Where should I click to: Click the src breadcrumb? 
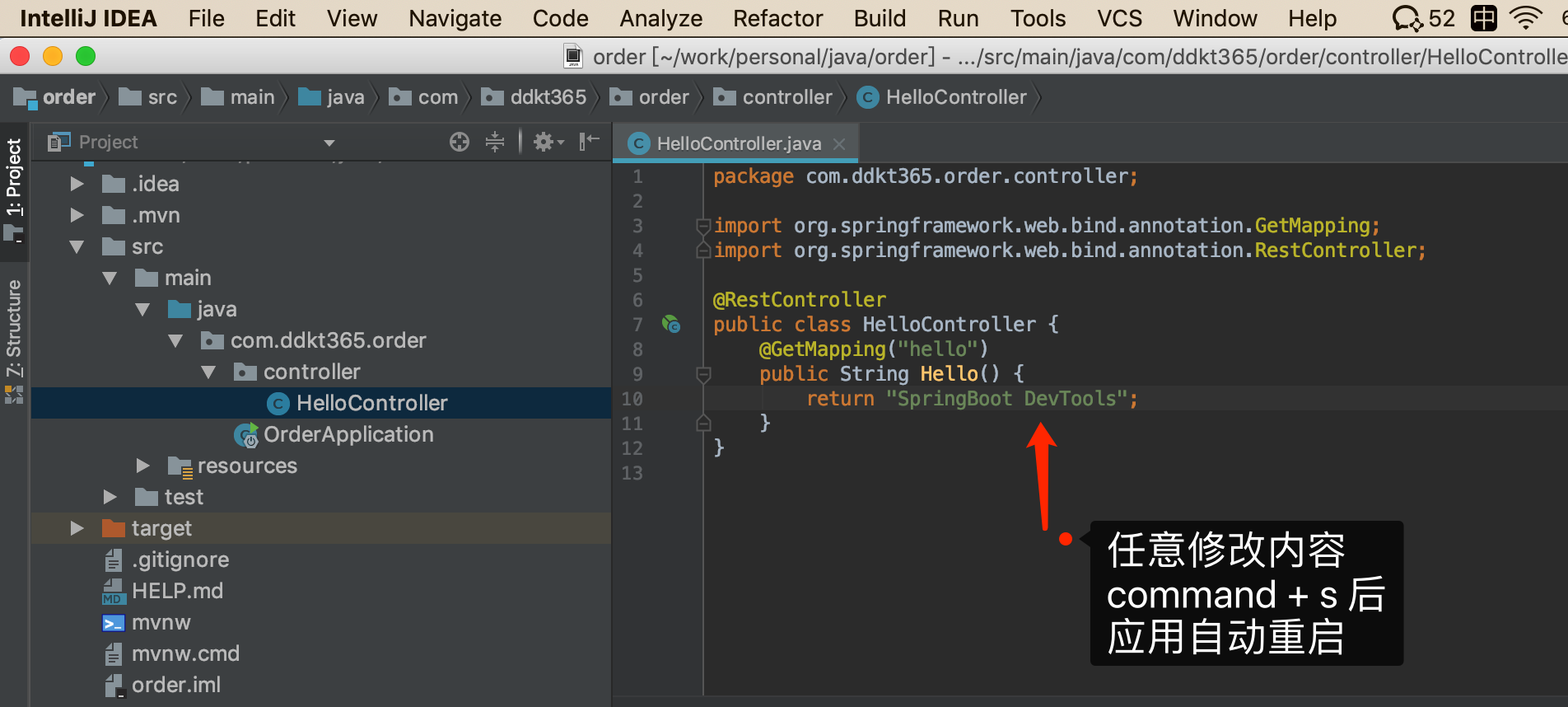[x=148, y=97]
